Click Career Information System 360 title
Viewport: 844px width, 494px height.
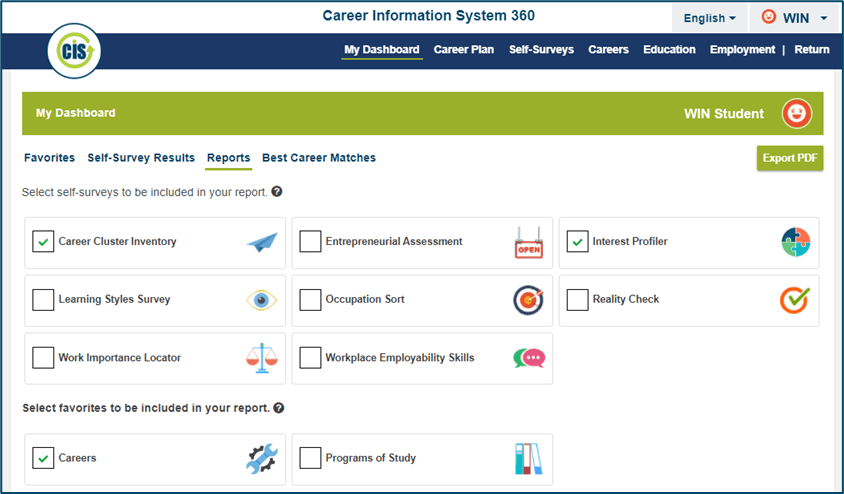coord(428,16)
